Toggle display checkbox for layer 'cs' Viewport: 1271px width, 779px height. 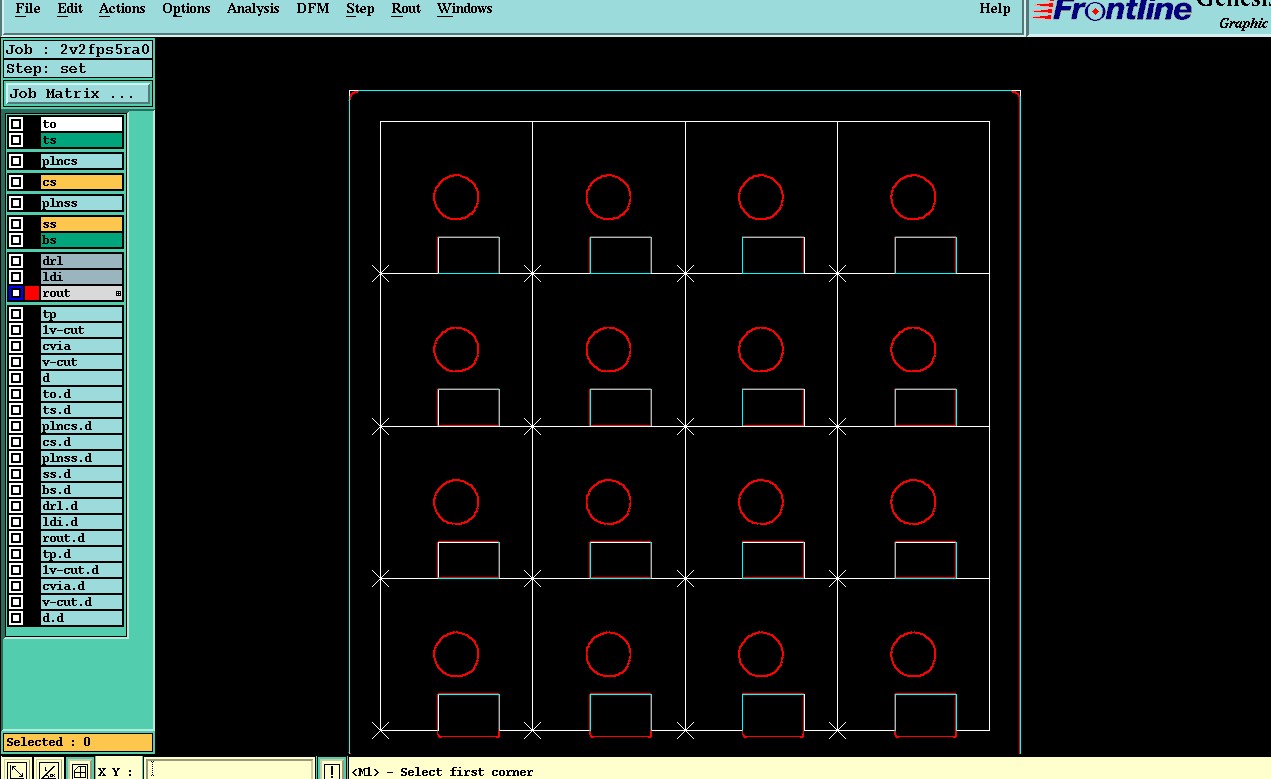point(16,183)
